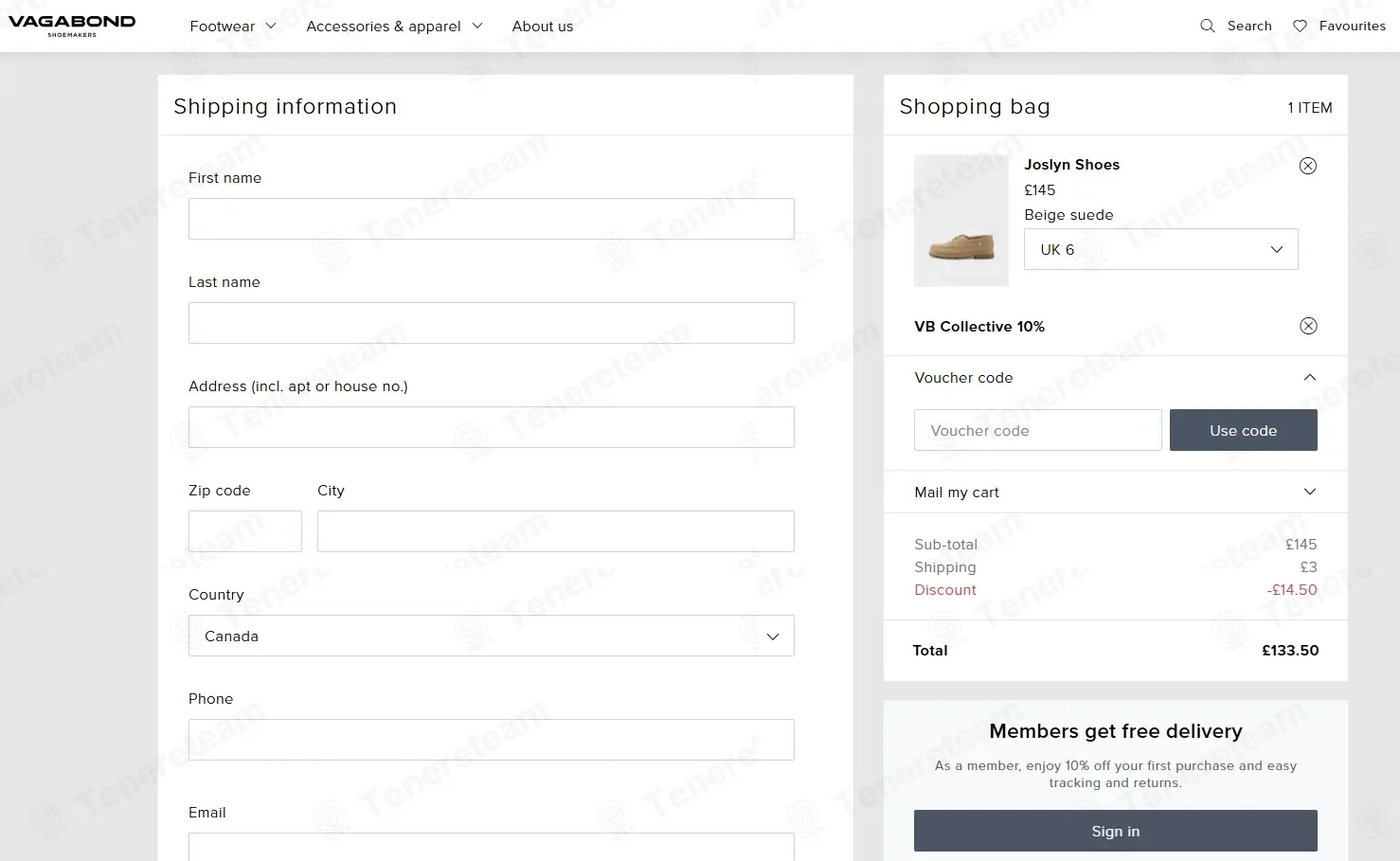The image size is (1400, 861).
Task: Click the Use code button
Action: [1244, 430]
